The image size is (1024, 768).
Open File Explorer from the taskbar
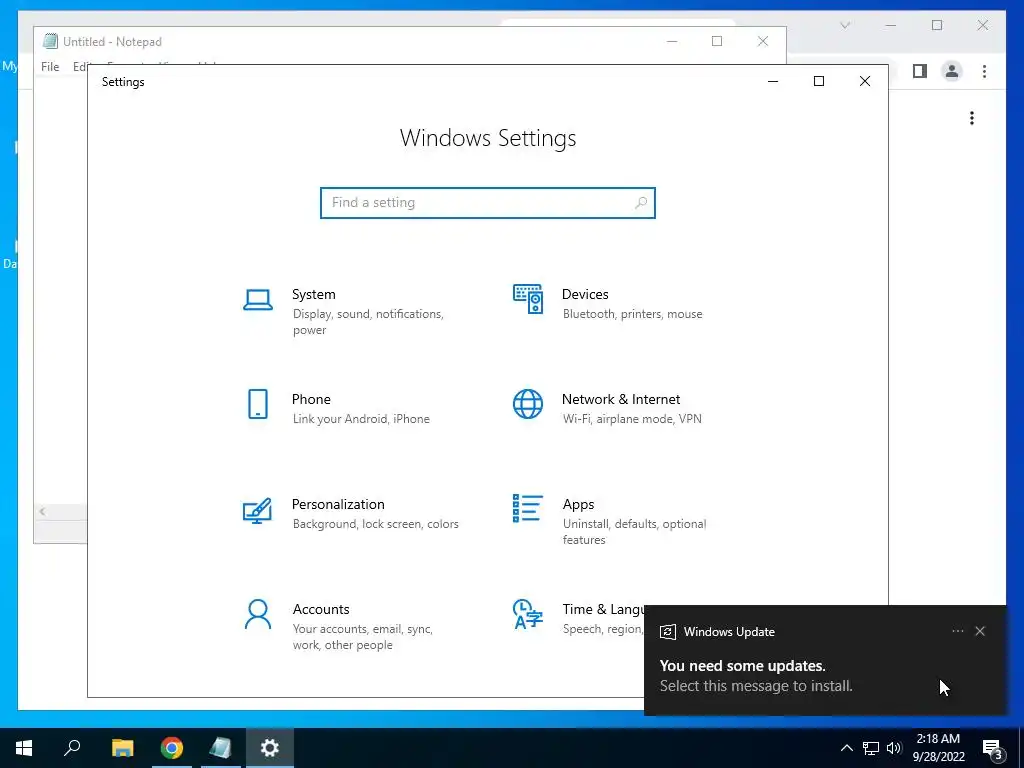pos(122,748)
